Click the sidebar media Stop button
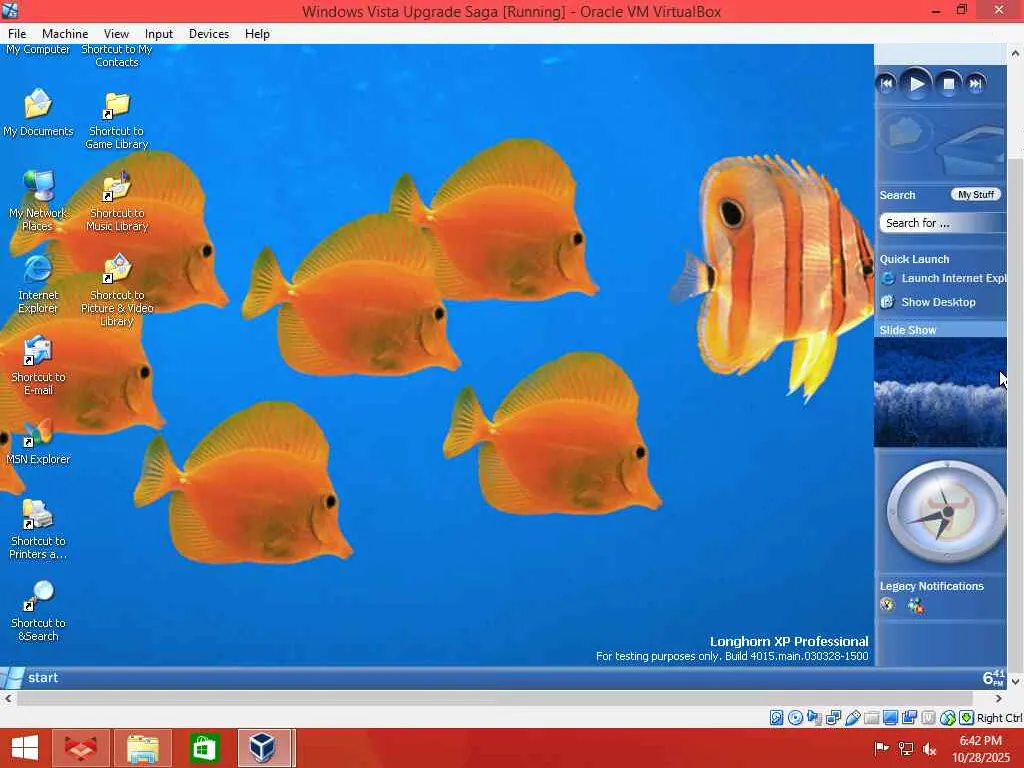The height and width of the screenshot is (768, 1024). (x=949, y=84)
